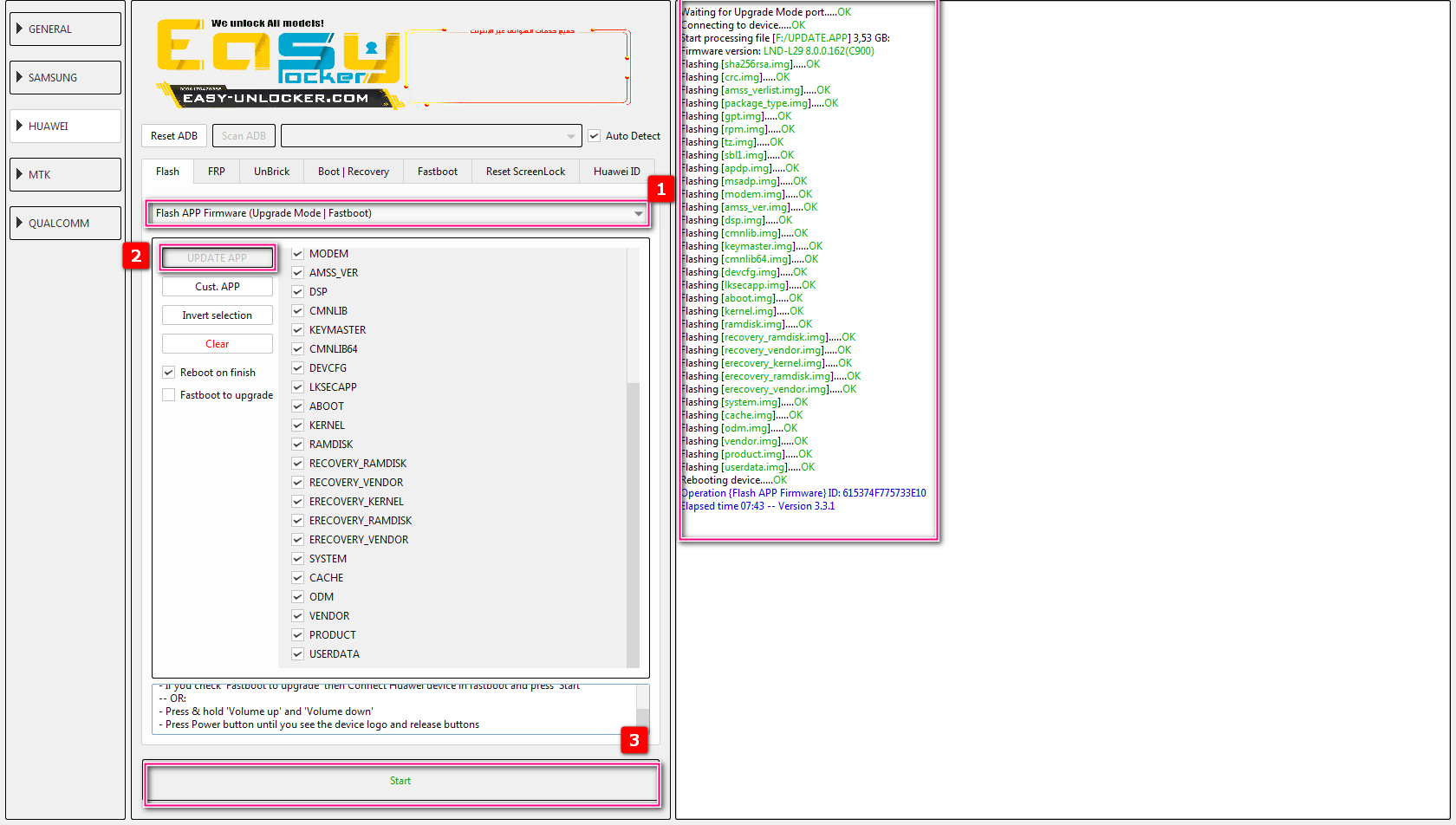Screen dimensions: 1456x825
Task: Click the Rebooting device log line
Action: pos(734,480)
